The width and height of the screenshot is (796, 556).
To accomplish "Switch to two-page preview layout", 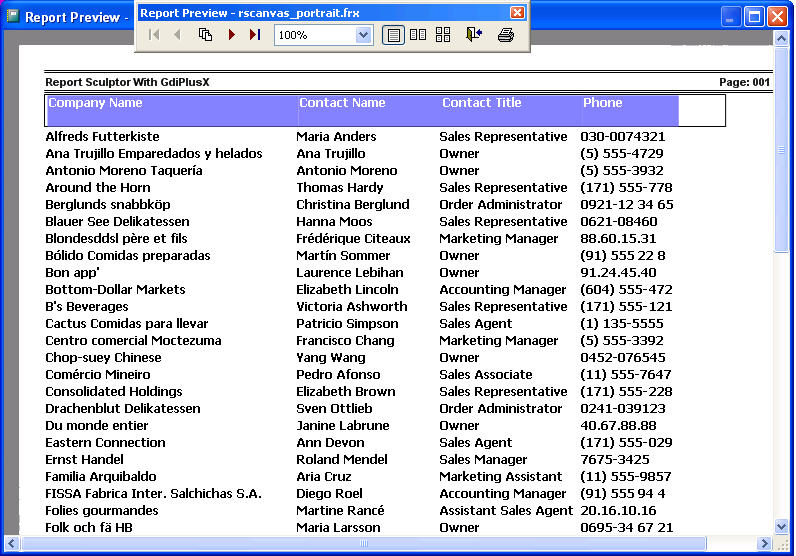I will [418, 35].
